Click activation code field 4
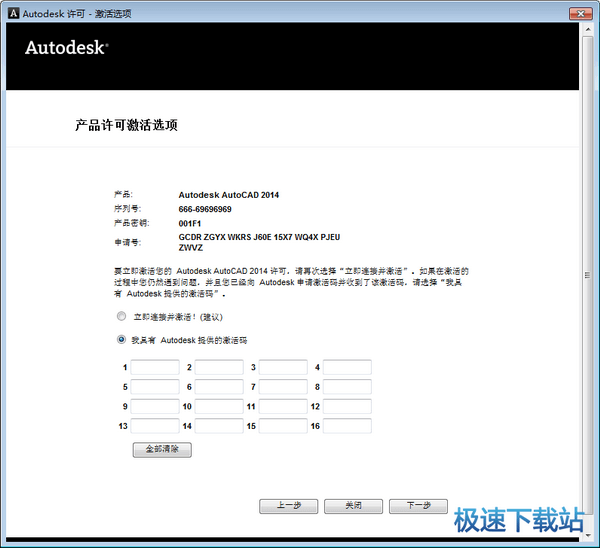 coord(347,367)
